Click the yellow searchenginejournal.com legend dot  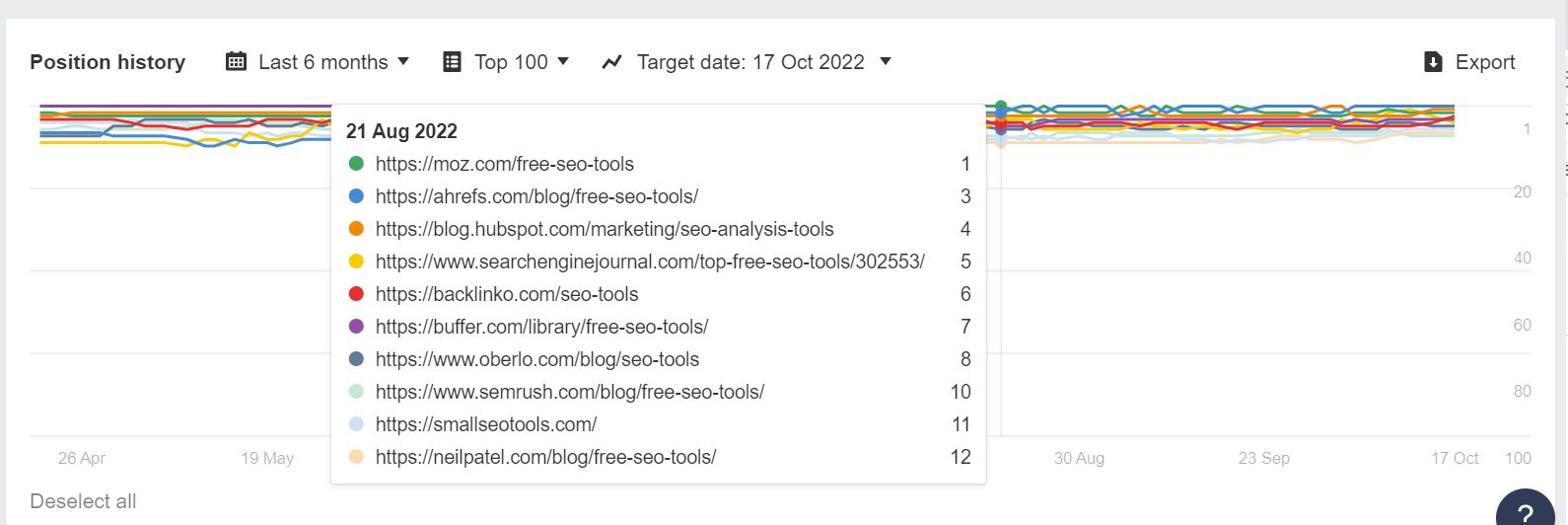[357, 262]
